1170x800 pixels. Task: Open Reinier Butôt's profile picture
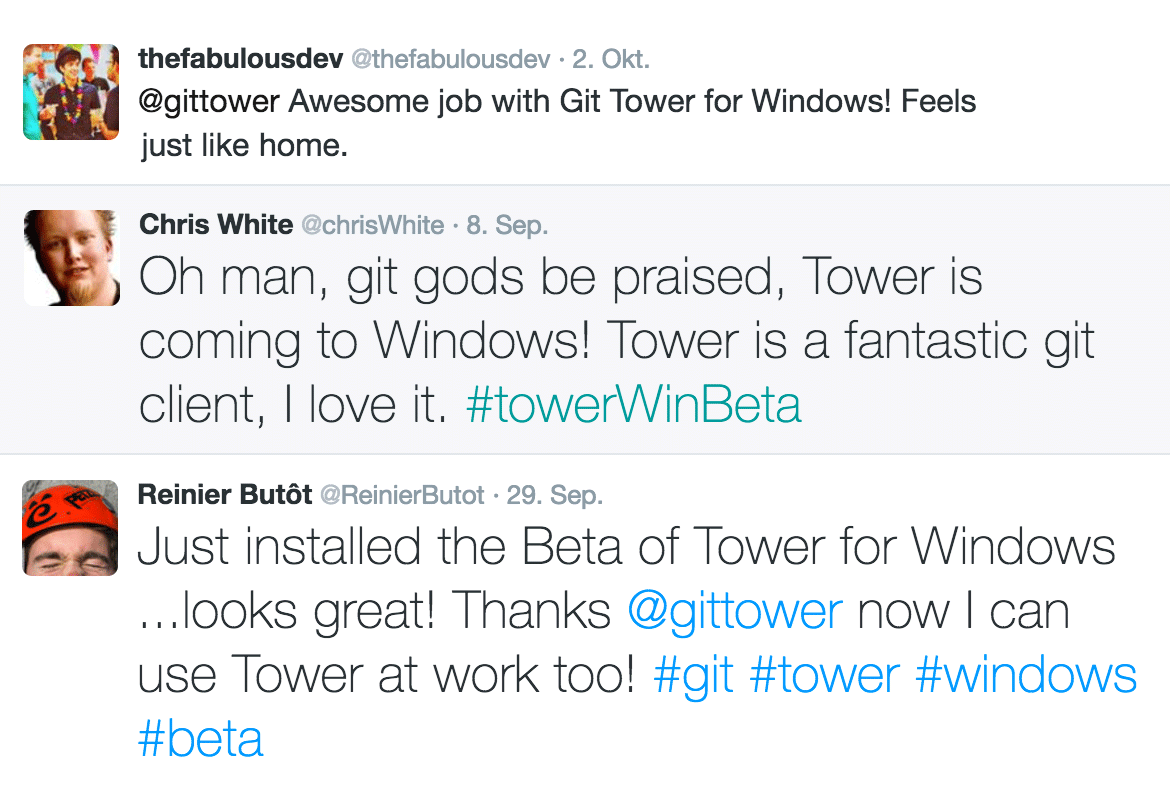pyautogui.click(x=70, y=529)
